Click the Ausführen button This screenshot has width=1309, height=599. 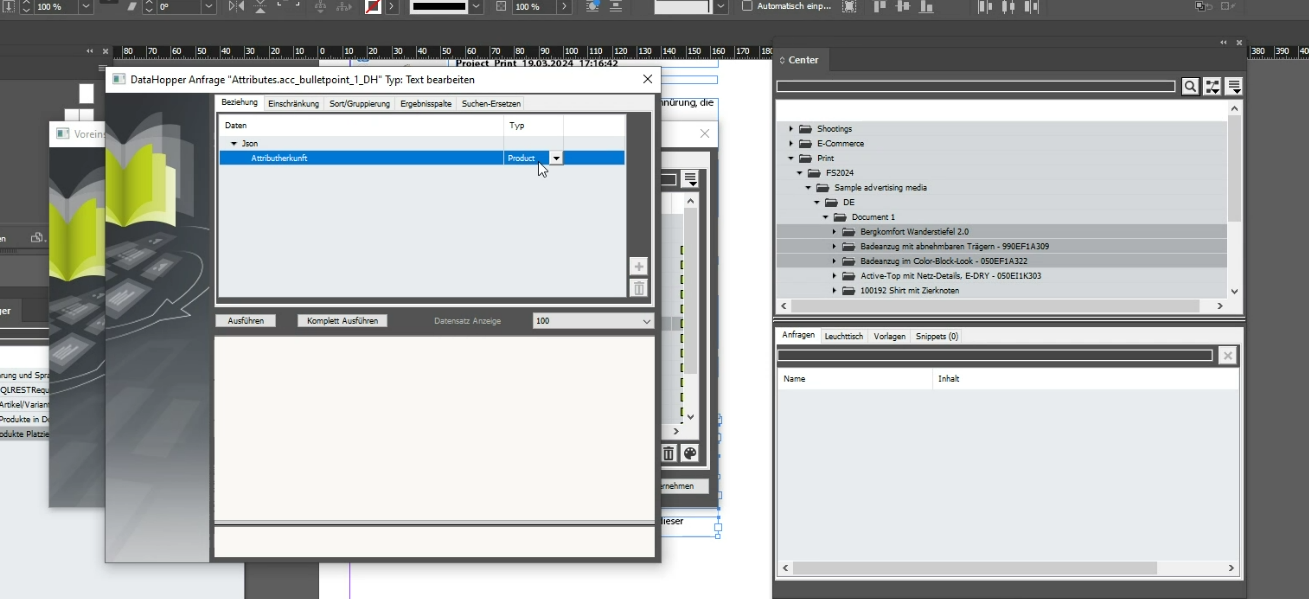[x=245, y=321]
